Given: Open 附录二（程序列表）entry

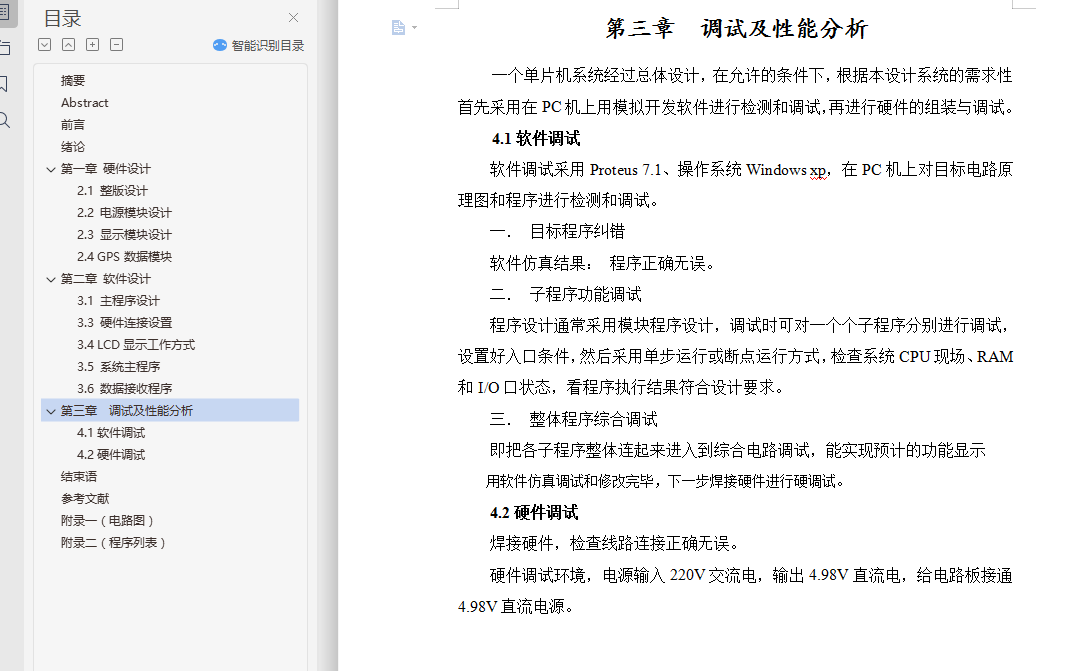Looking at the screenshot, I should point(113,542).
